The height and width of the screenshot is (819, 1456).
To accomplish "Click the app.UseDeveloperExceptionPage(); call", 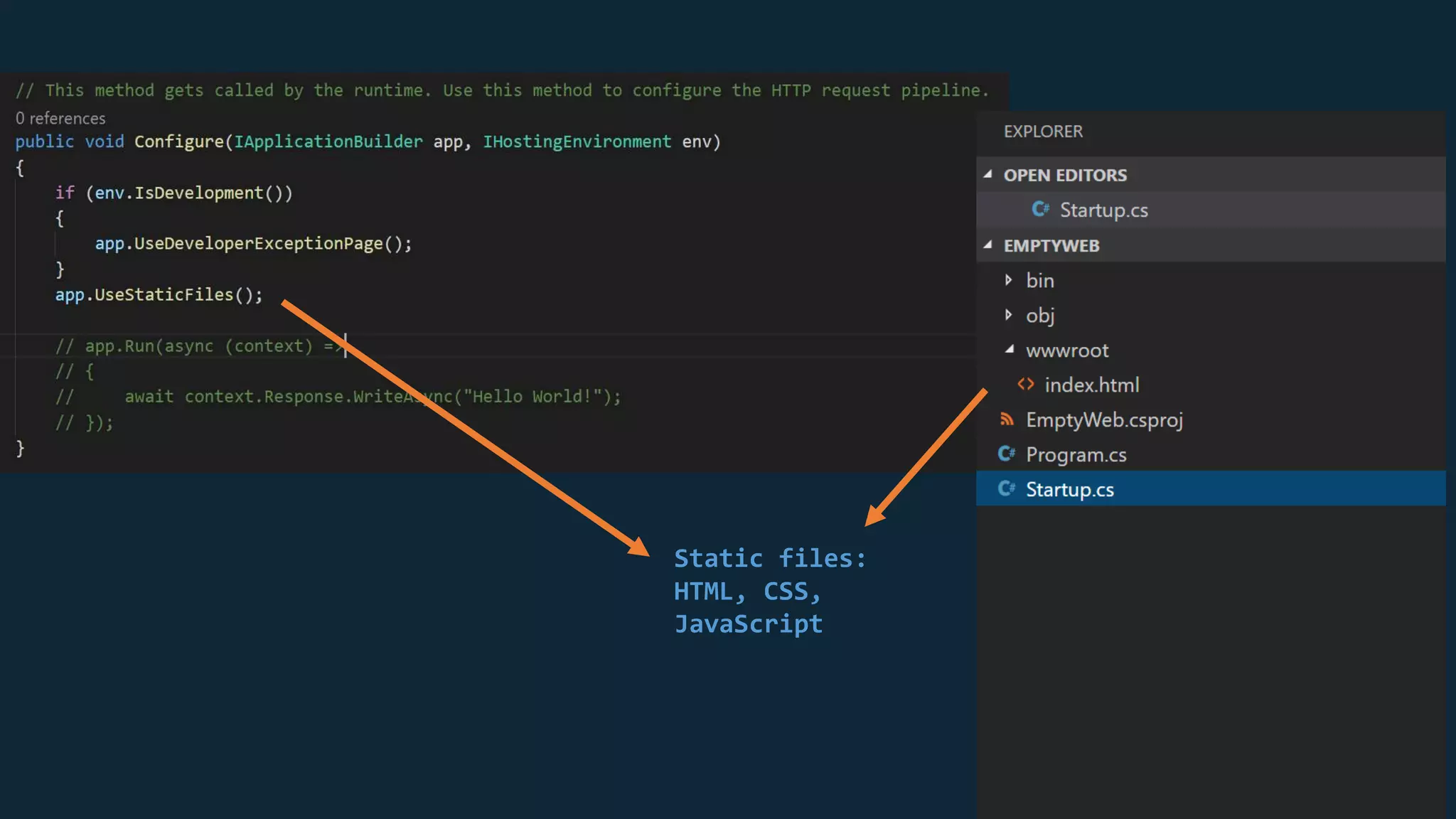I will click(254, 244).
